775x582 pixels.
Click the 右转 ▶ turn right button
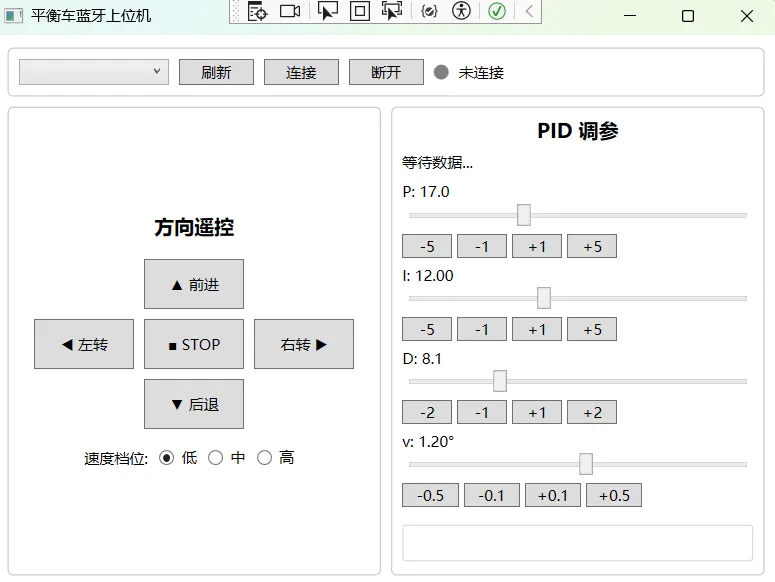tap(304, 344)
